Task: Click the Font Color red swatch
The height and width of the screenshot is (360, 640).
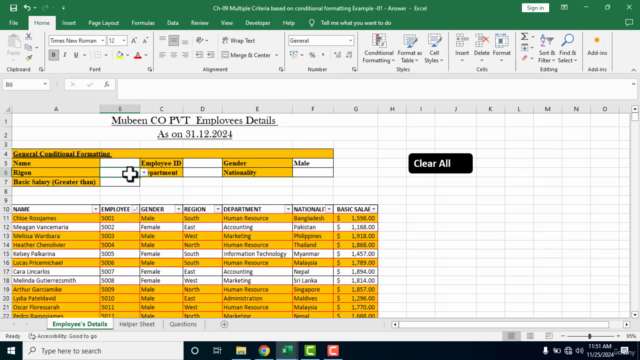Action: (x=138, y=55)
